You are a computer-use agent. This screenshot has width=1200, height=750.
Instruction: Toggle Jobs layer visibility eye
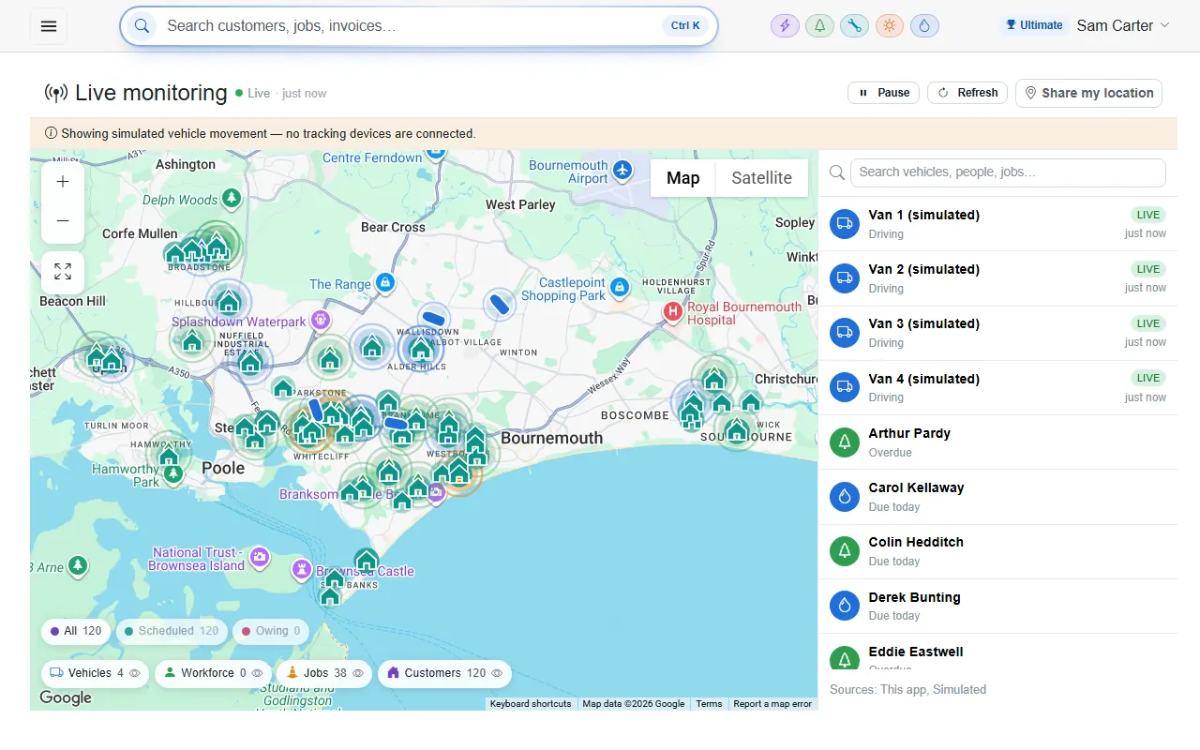(358, 673)
